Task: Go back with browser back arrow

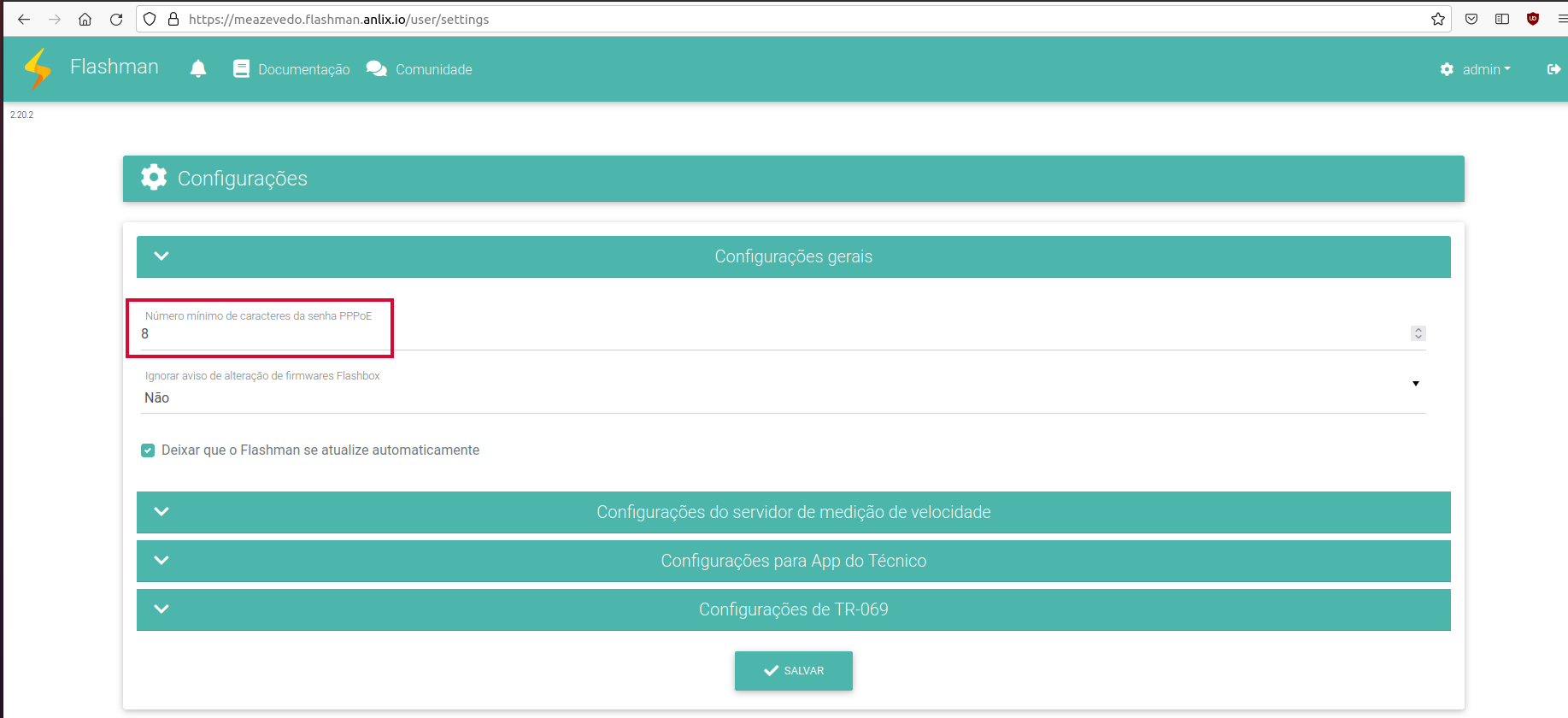Action: (24, 19)
